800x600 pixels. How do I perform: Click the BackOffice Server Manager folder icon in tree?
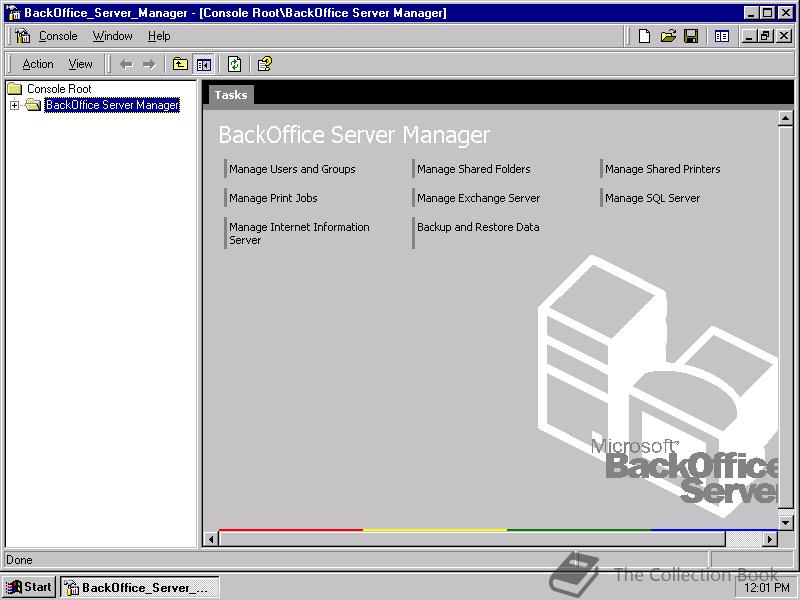pyautogui.click(x=33, y=105)
